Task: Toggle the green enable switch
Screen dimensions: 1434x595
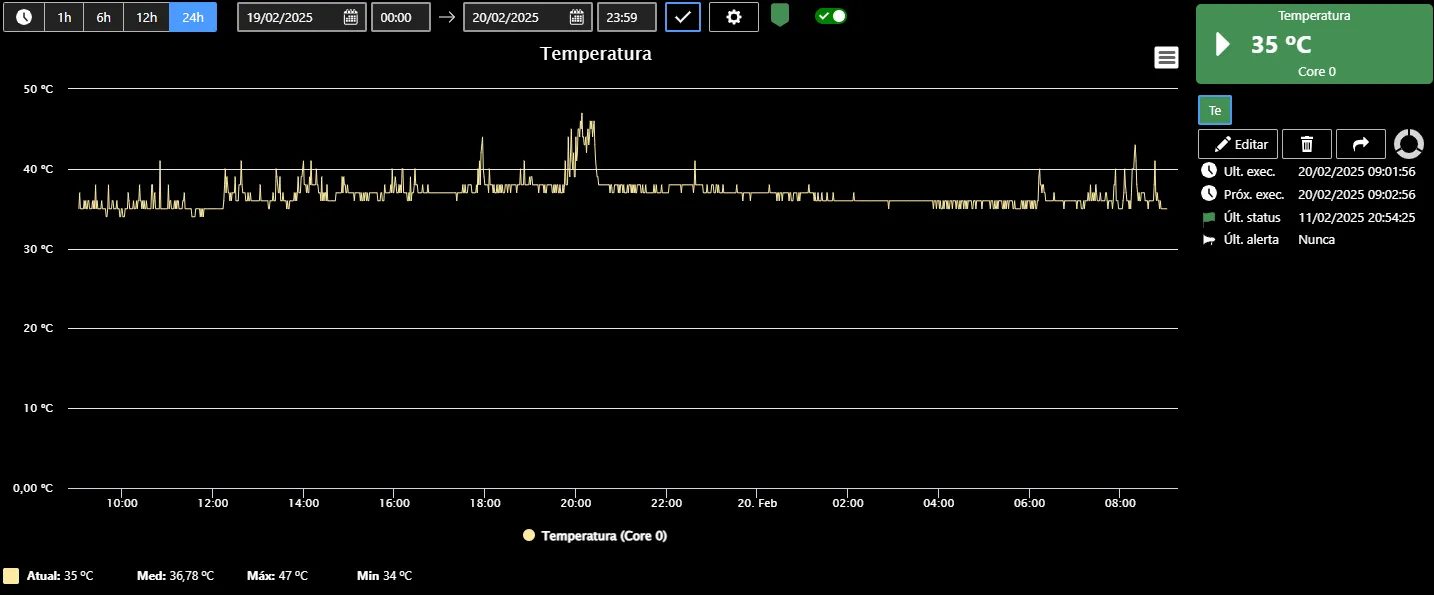Action: tap(831, 16)
